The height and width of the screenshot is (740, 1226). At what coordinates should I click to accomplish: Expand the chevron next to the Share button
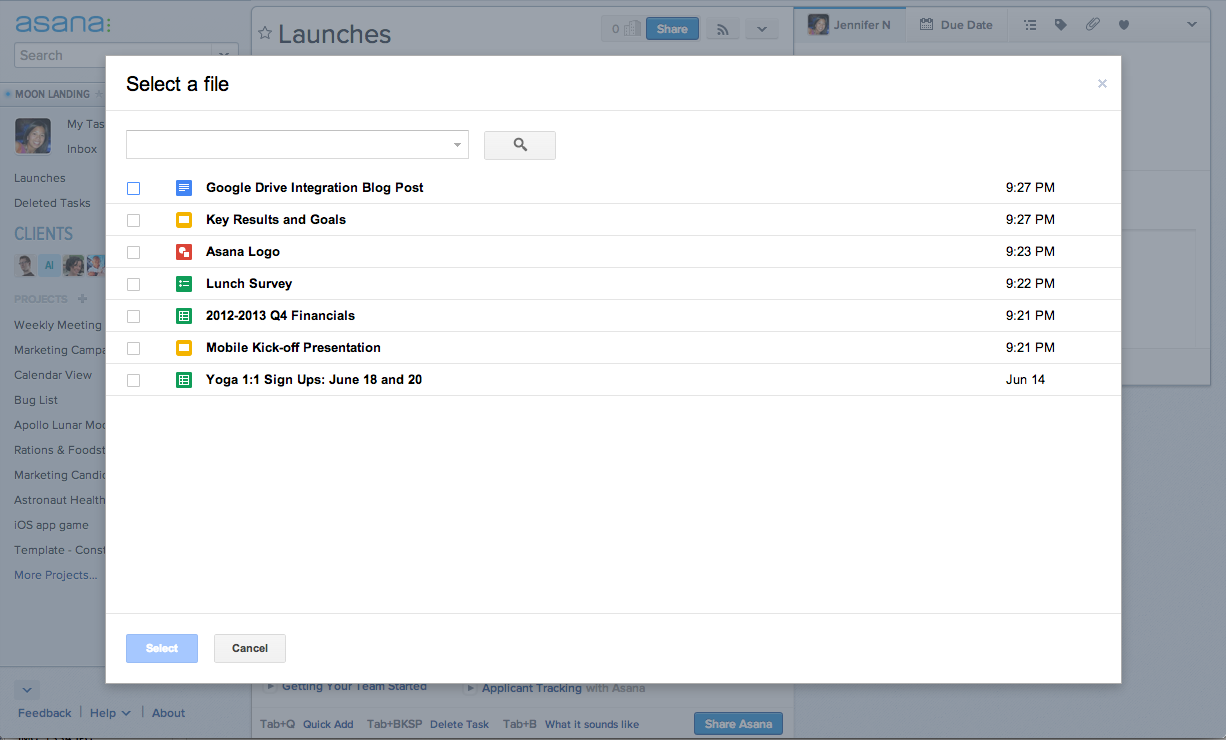pos(762,28)
